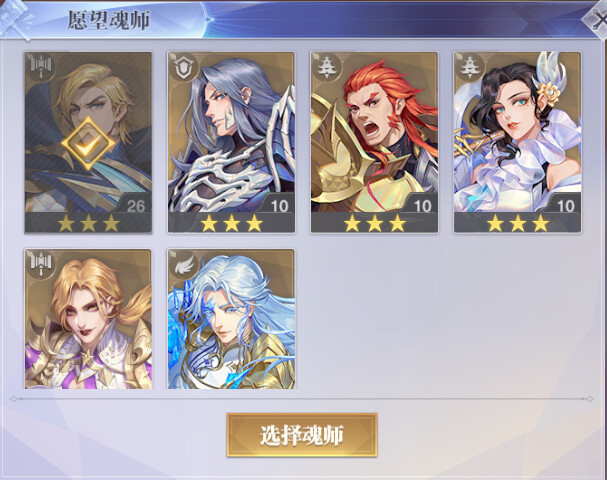This screenshot has height=480, width=607.
Task: Click the 愿望魂师 title text
Action: (109, 20)
